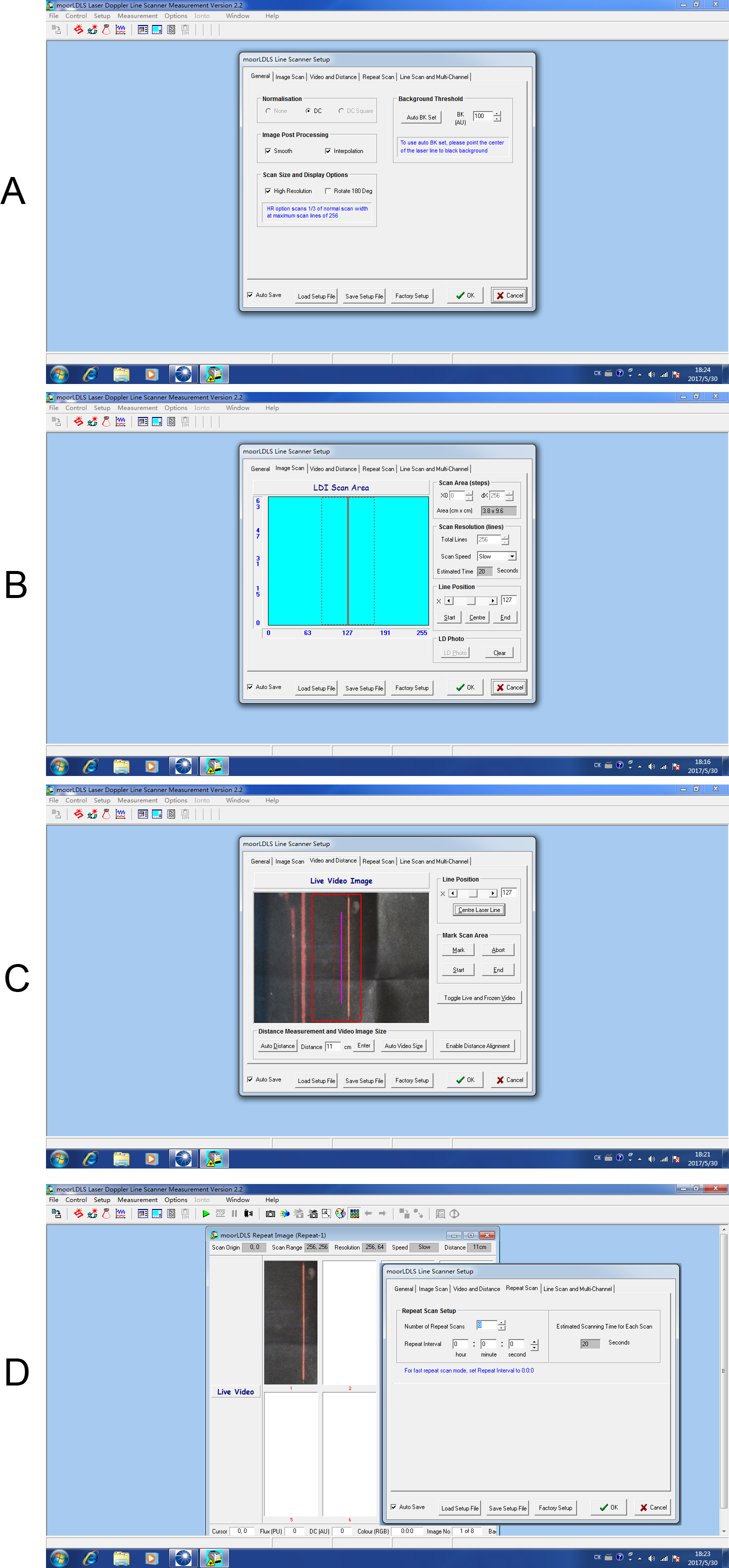Click the BK (AU) value field showing 100
The width and height of the screenshot is (729, 1568).
tap(483, 115)
